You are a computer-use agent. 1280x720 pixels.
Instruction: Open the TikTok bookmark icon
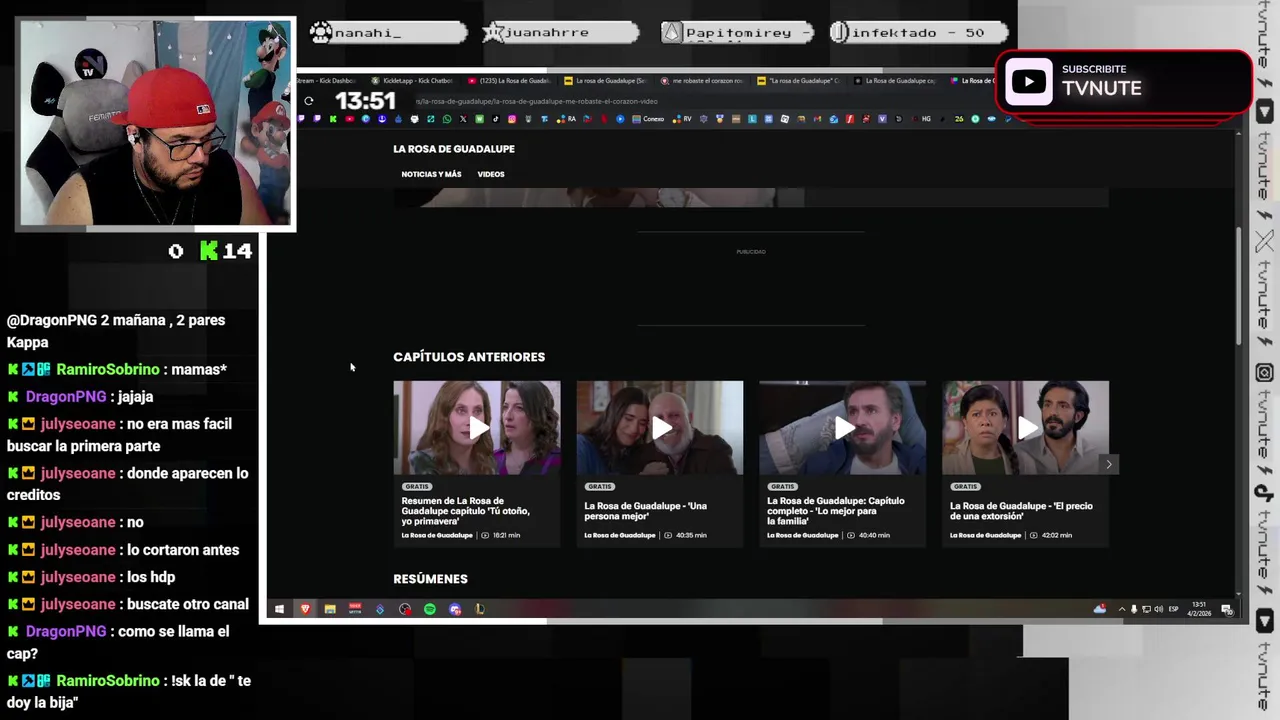[495, 119]
